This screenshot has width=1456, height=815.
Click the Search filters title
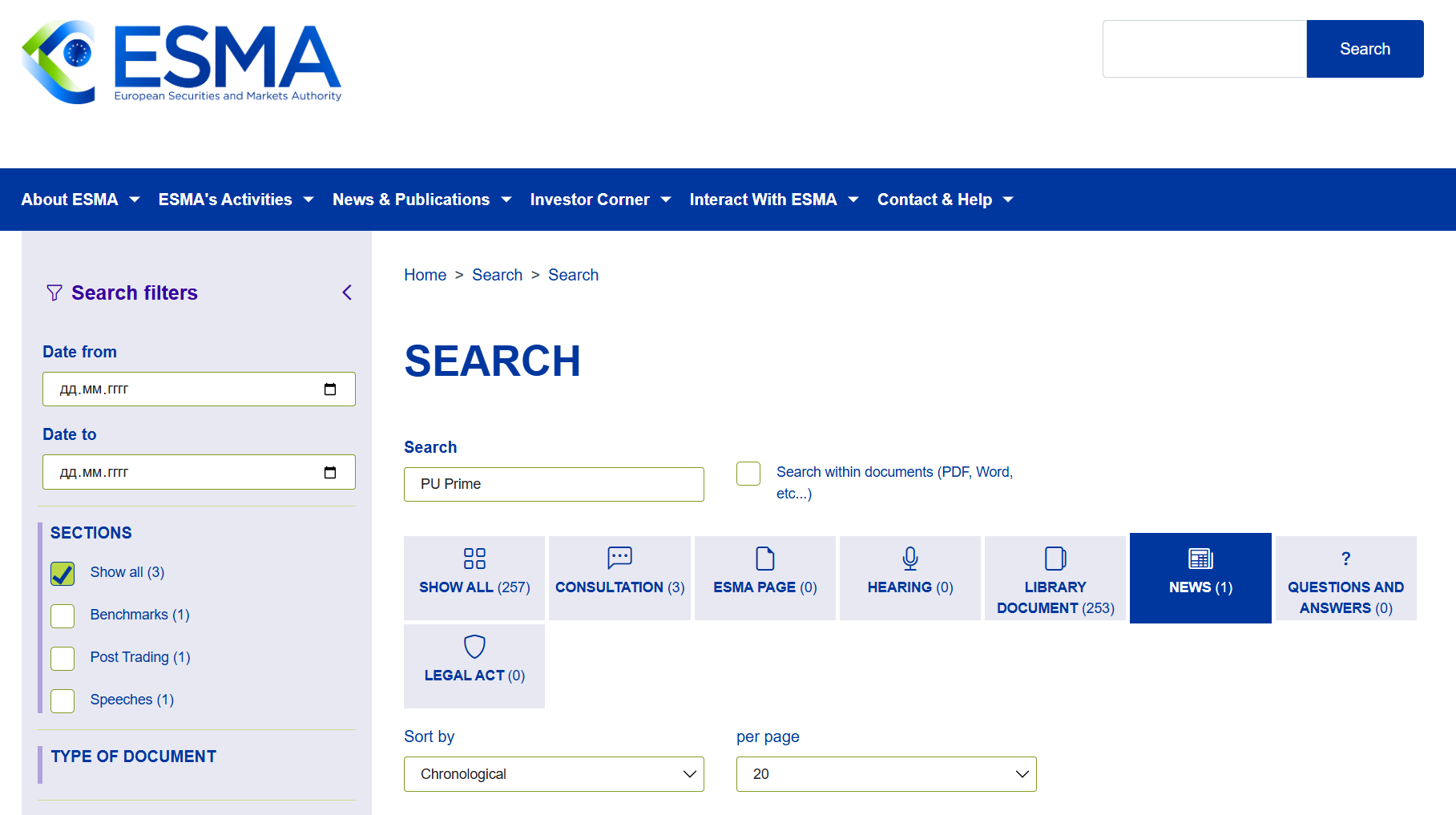tap(135, 293)
